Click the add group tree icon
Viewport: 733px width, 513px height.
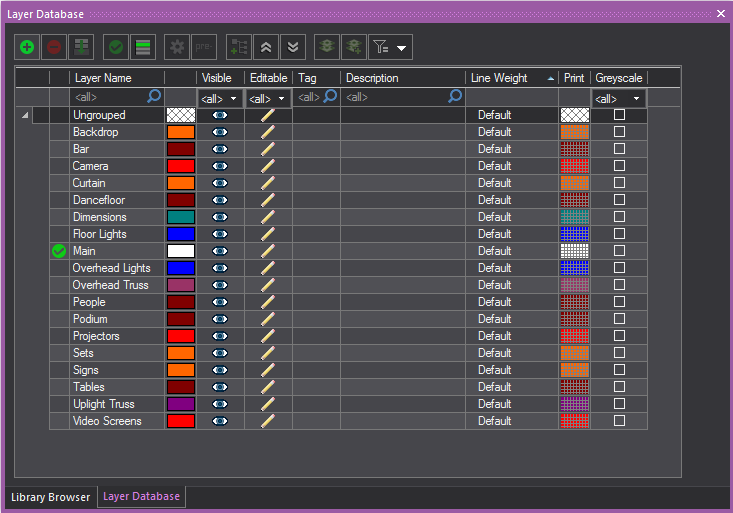[238, 46]
